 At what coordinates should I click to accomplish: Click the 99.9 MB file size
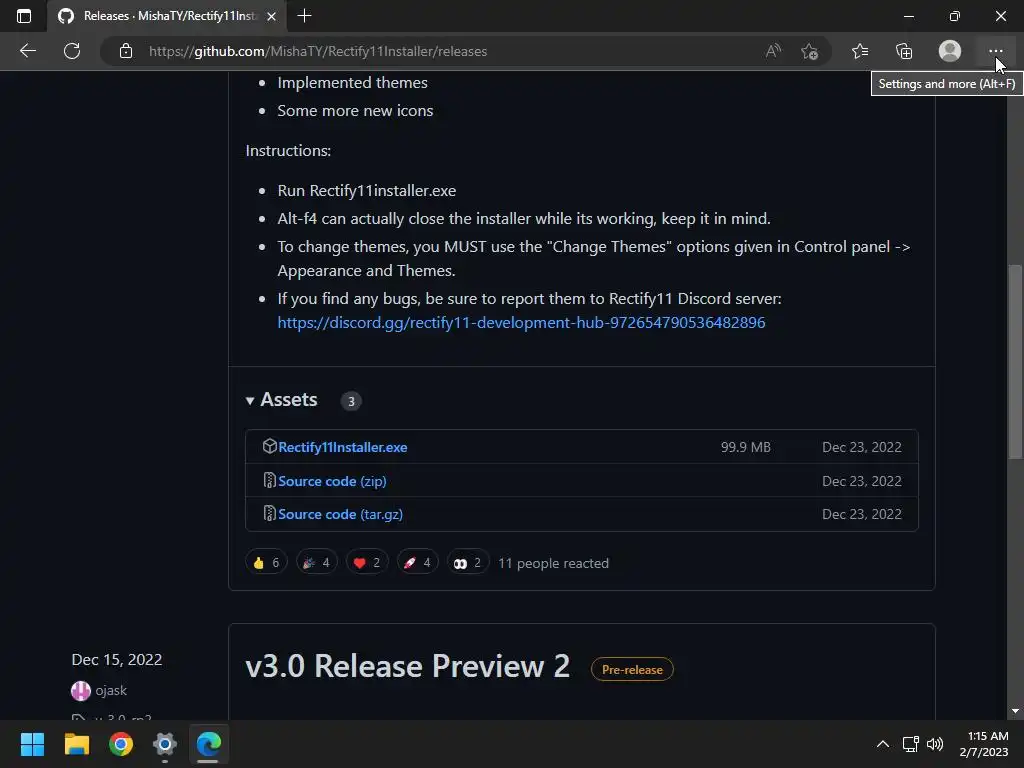pos(746,447)
